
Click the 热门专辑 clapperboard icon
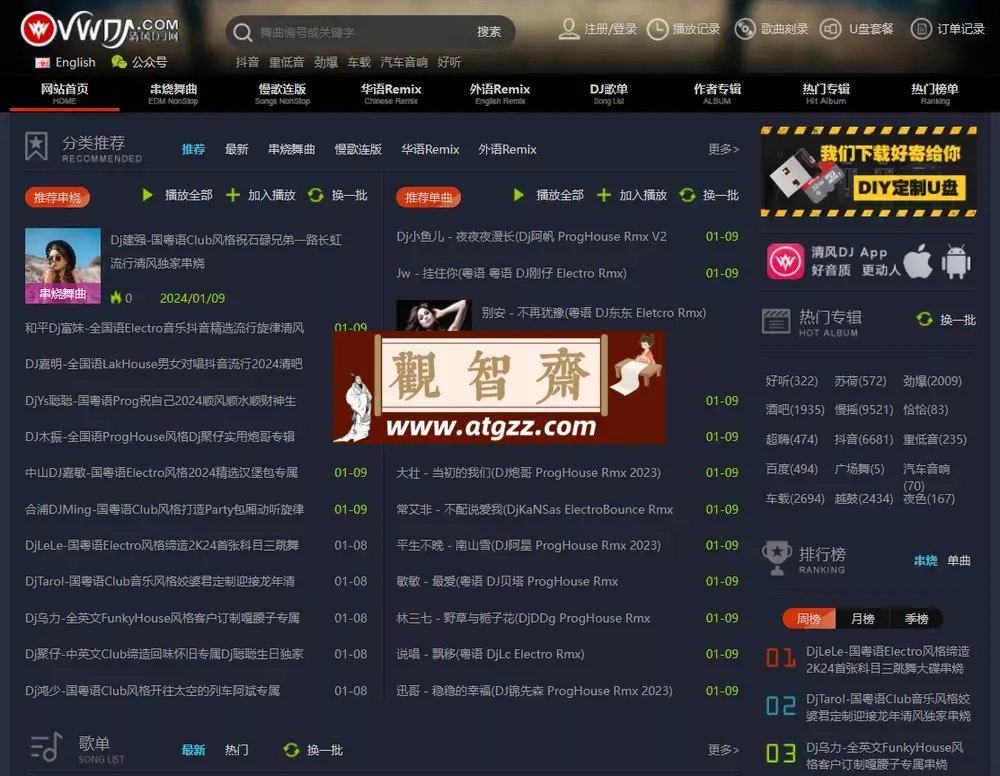pos(776,321)
